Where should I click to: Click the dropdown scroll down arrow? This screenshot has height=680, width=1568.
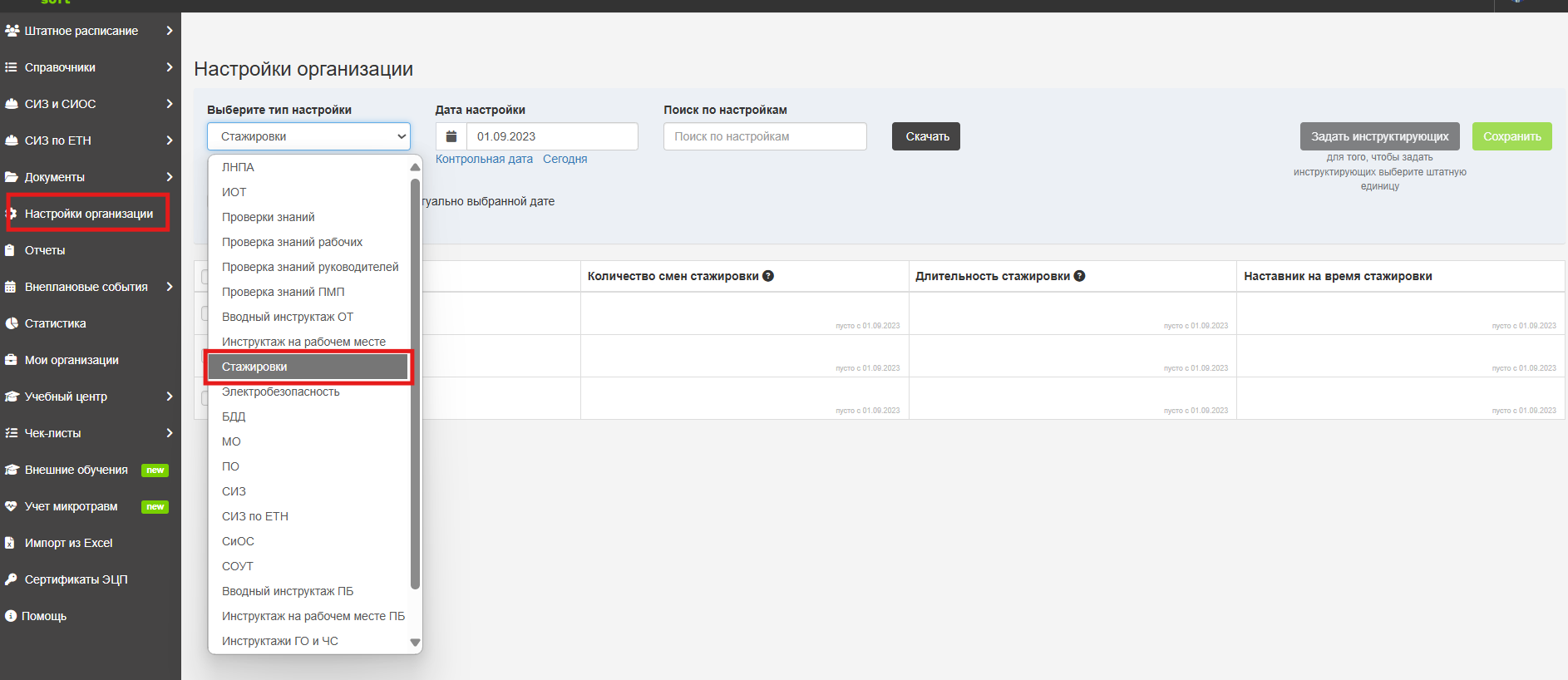(x=415, y=643)
